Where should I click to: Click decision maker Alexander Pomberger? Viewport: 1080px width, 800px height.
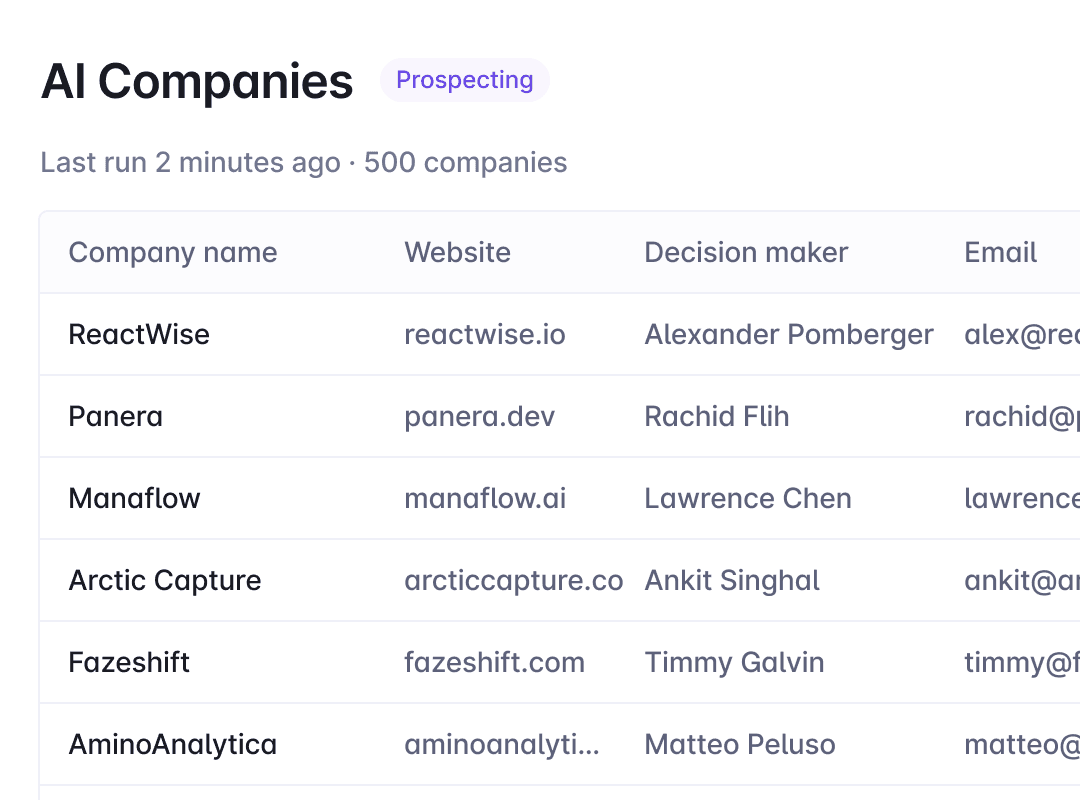click(x=788, y=334)
